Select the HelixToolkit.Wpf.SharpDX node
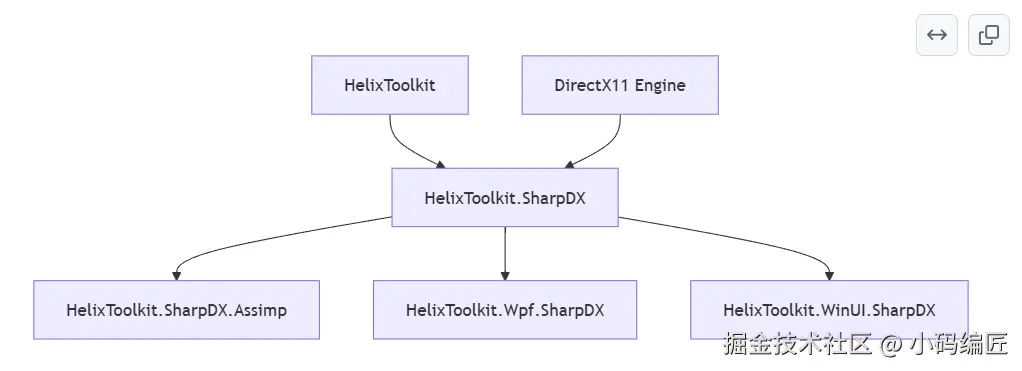The height and width of the screenshot is (371, 1022). pyautogui.click(x=504, y=310)
